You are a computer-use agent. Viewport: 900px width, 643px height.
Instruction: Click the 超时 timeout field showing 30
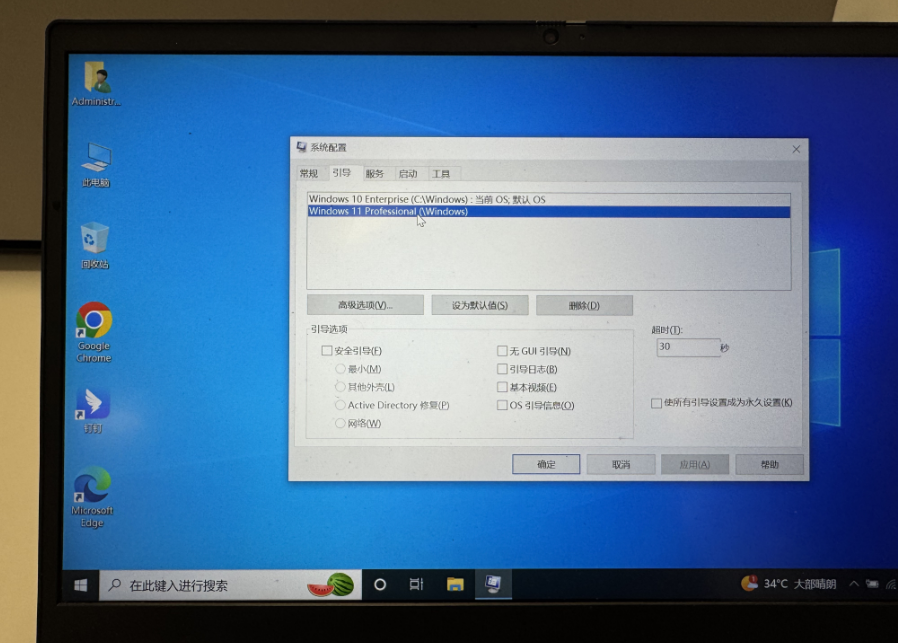688,347
